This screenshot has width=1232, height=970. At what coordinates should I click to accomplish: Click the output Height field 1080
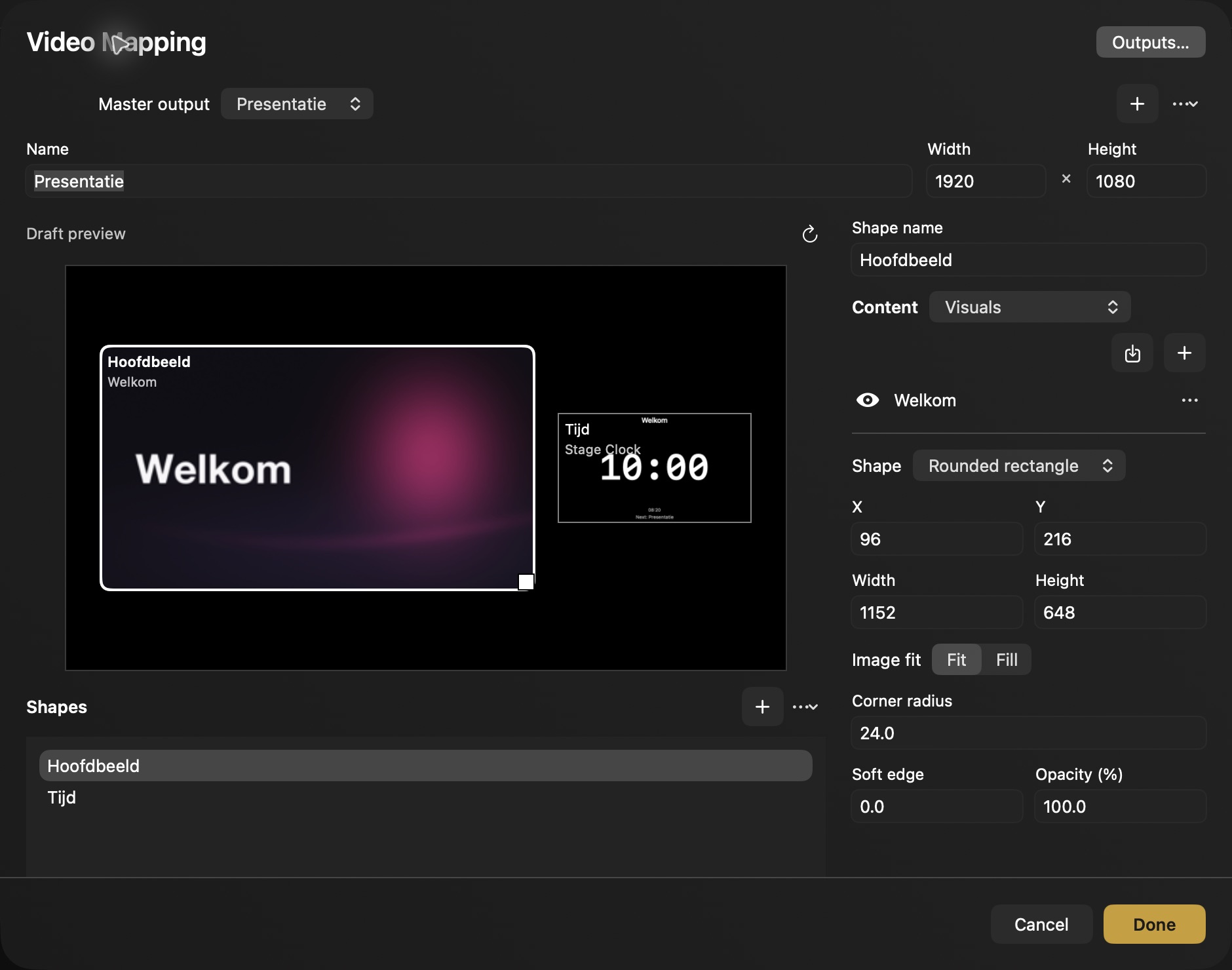click(1146, 181)
